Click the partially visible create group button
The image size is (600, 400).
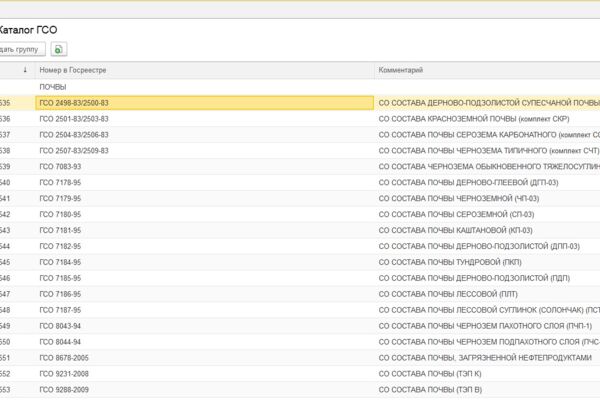[x=22, y=49]
